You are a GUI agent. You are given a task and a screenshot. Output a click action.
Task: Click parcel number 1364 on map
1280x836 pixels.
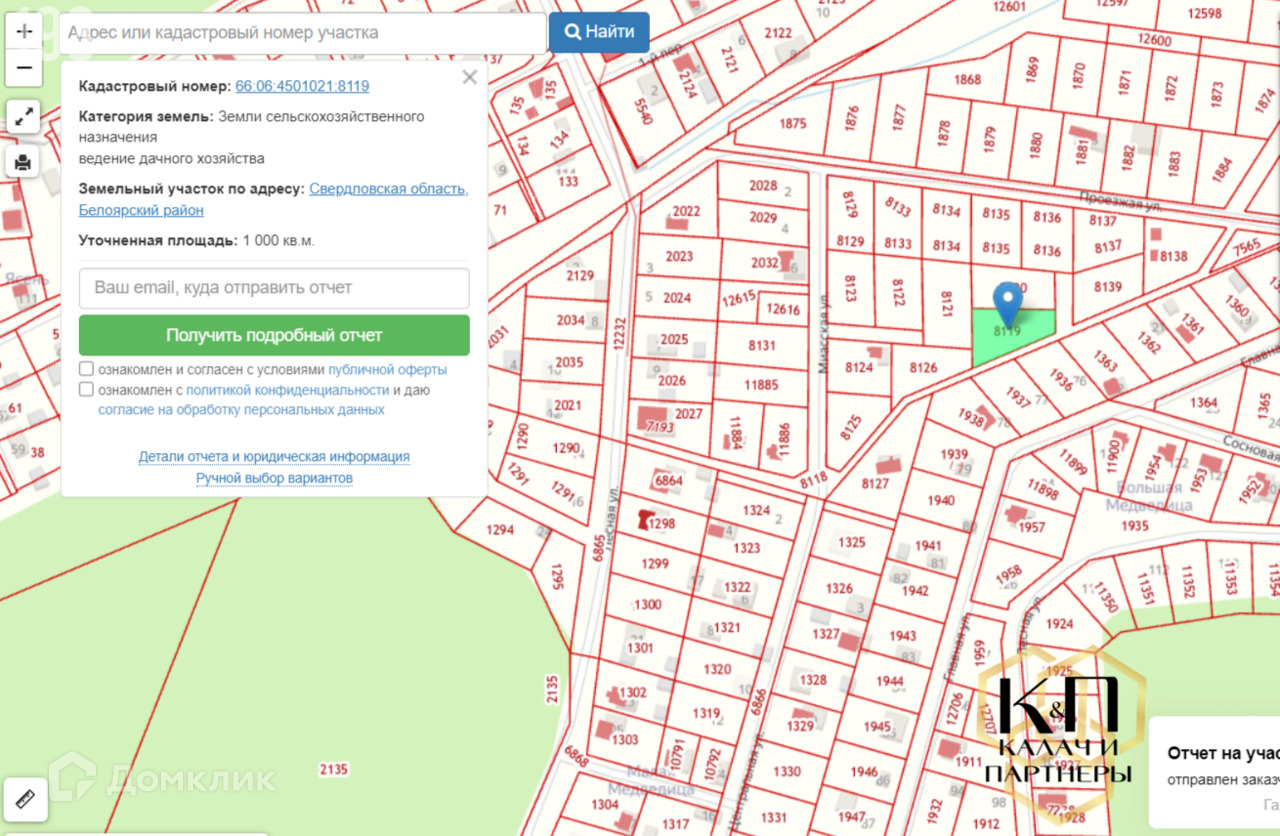pos(1204,403)
